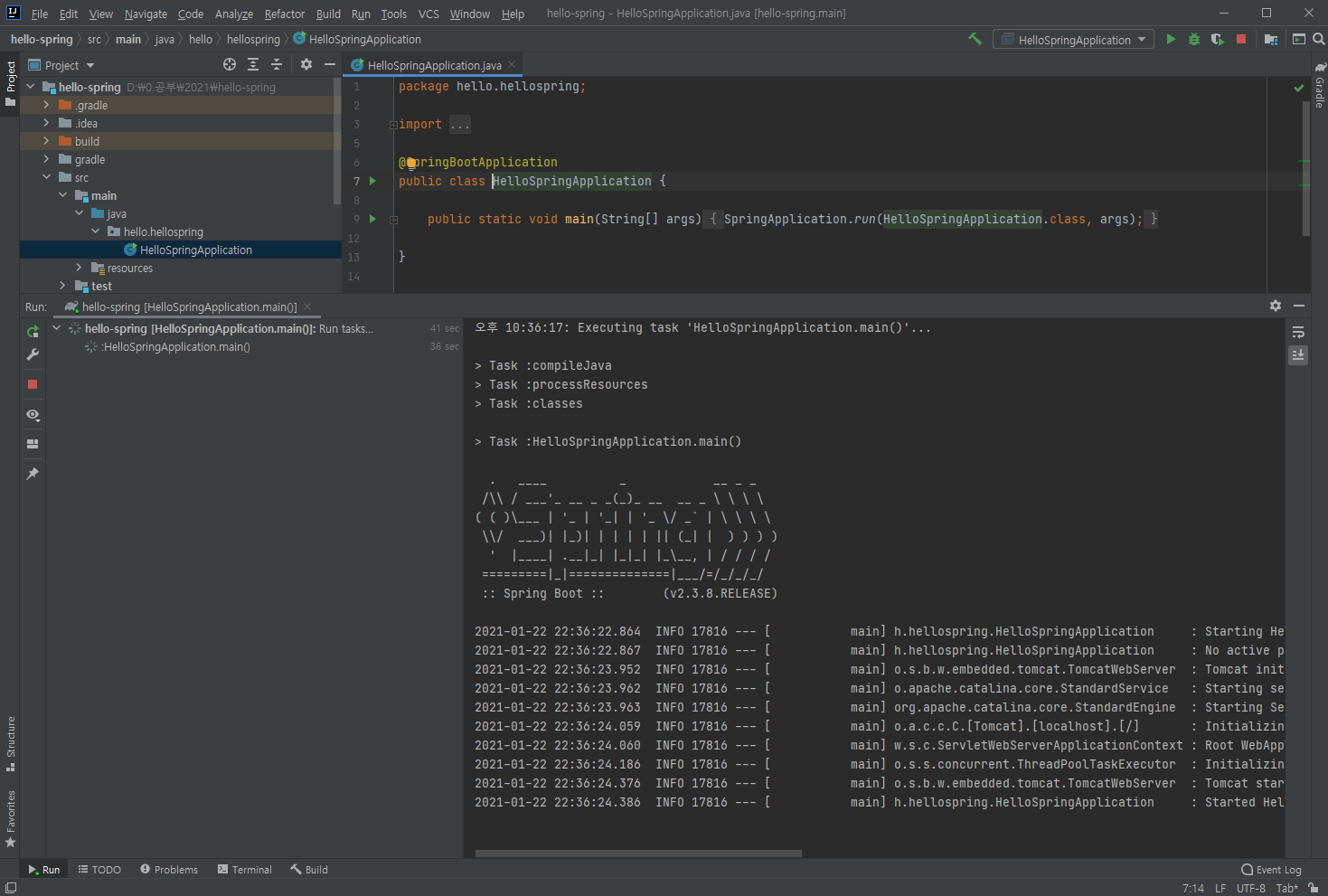Open the Refactor menu

285,14
